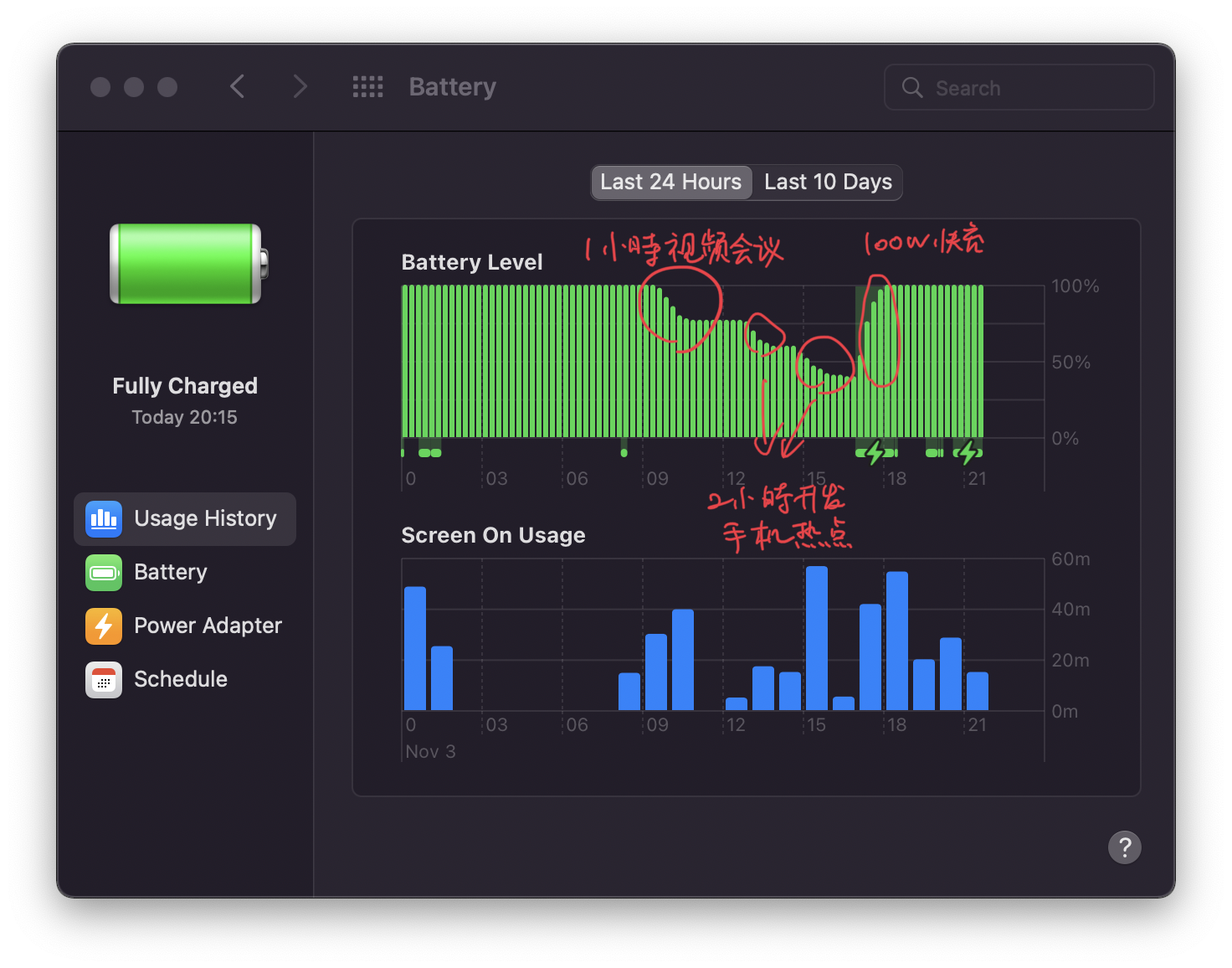Select the Battery label in the sidebar

(171, 573)
